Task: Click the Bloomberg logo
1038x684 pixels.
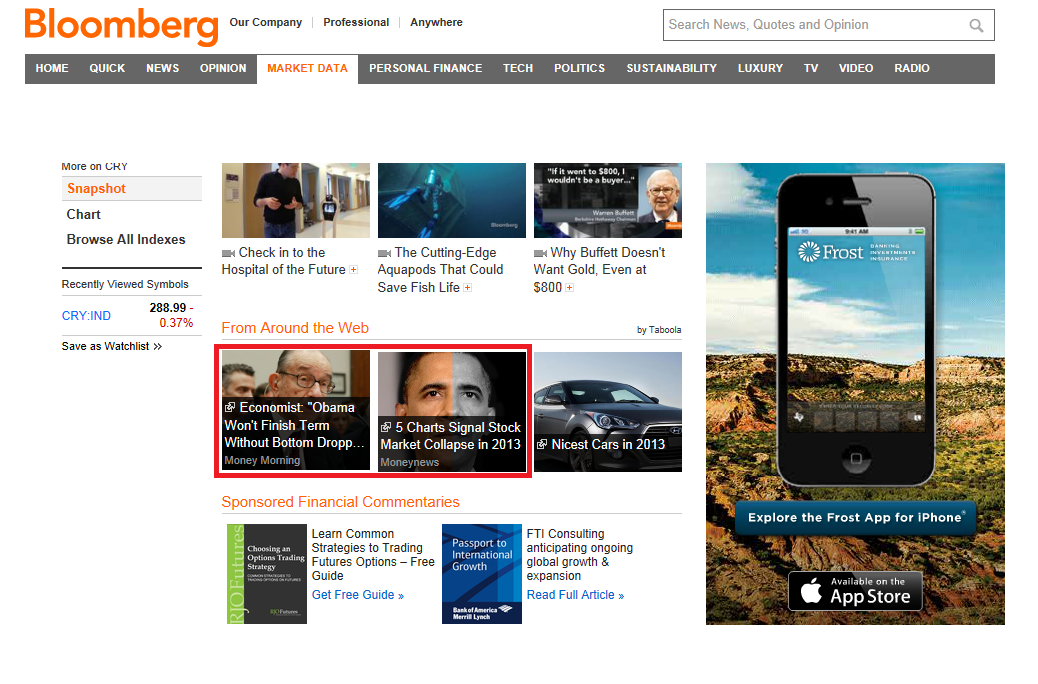Action: 121,26
